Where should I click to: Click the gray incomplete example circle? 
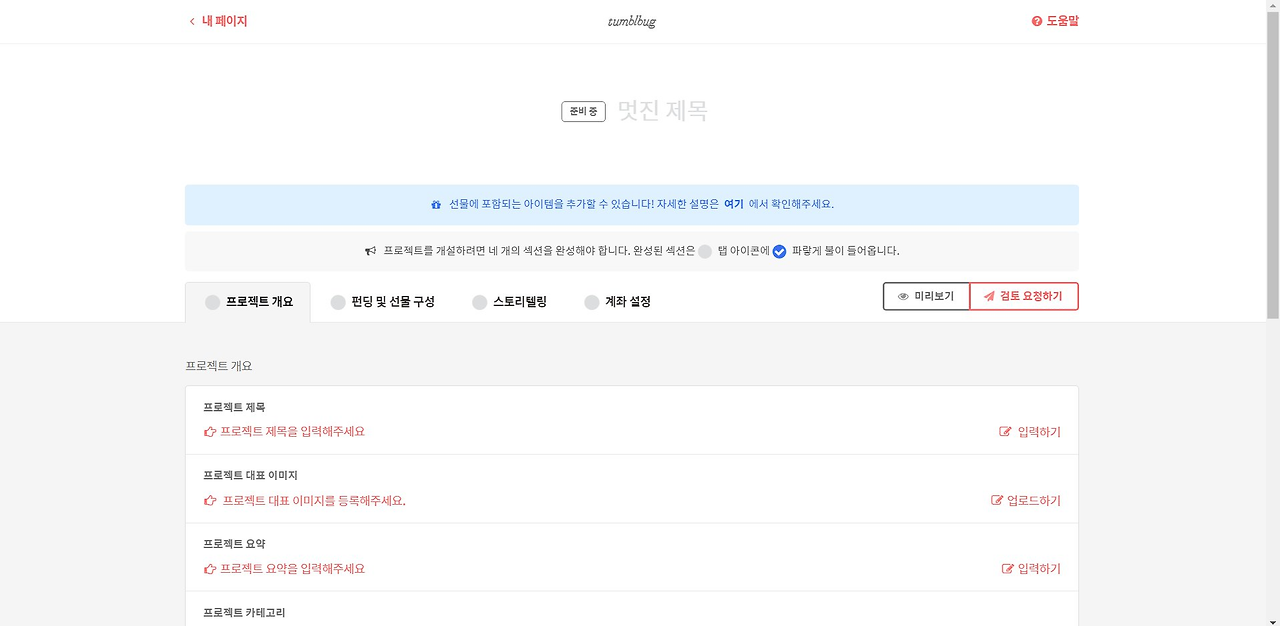coord(705,252)
